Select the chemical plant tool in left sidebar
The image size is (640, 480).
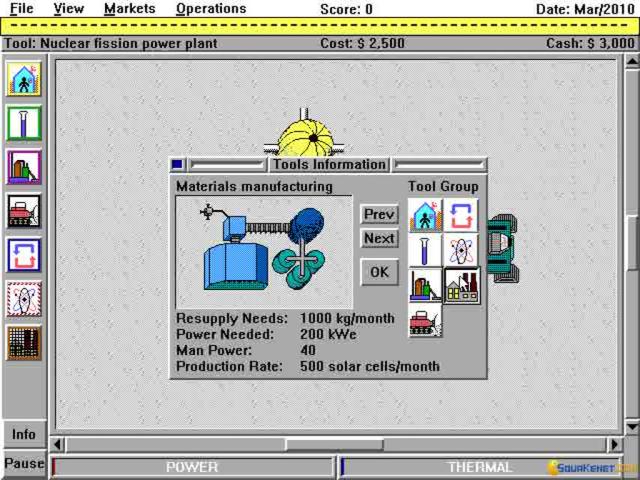tap(24, 167)
